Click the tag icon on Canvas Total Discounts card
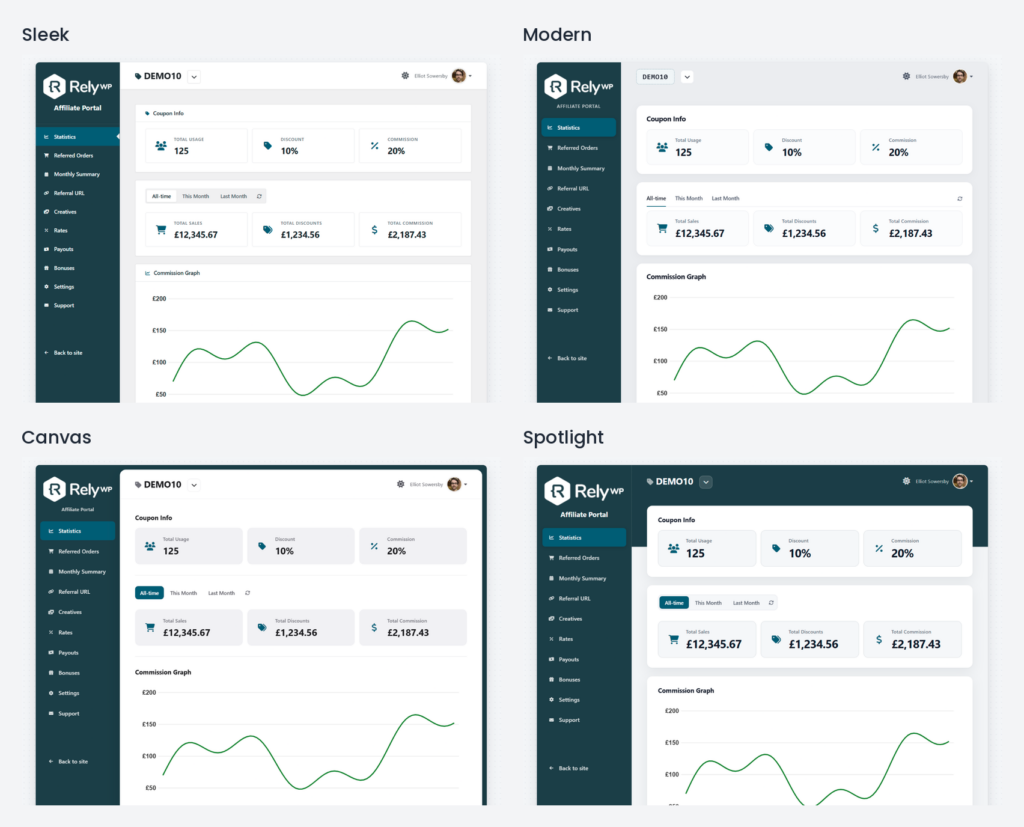 click(262, 628)
